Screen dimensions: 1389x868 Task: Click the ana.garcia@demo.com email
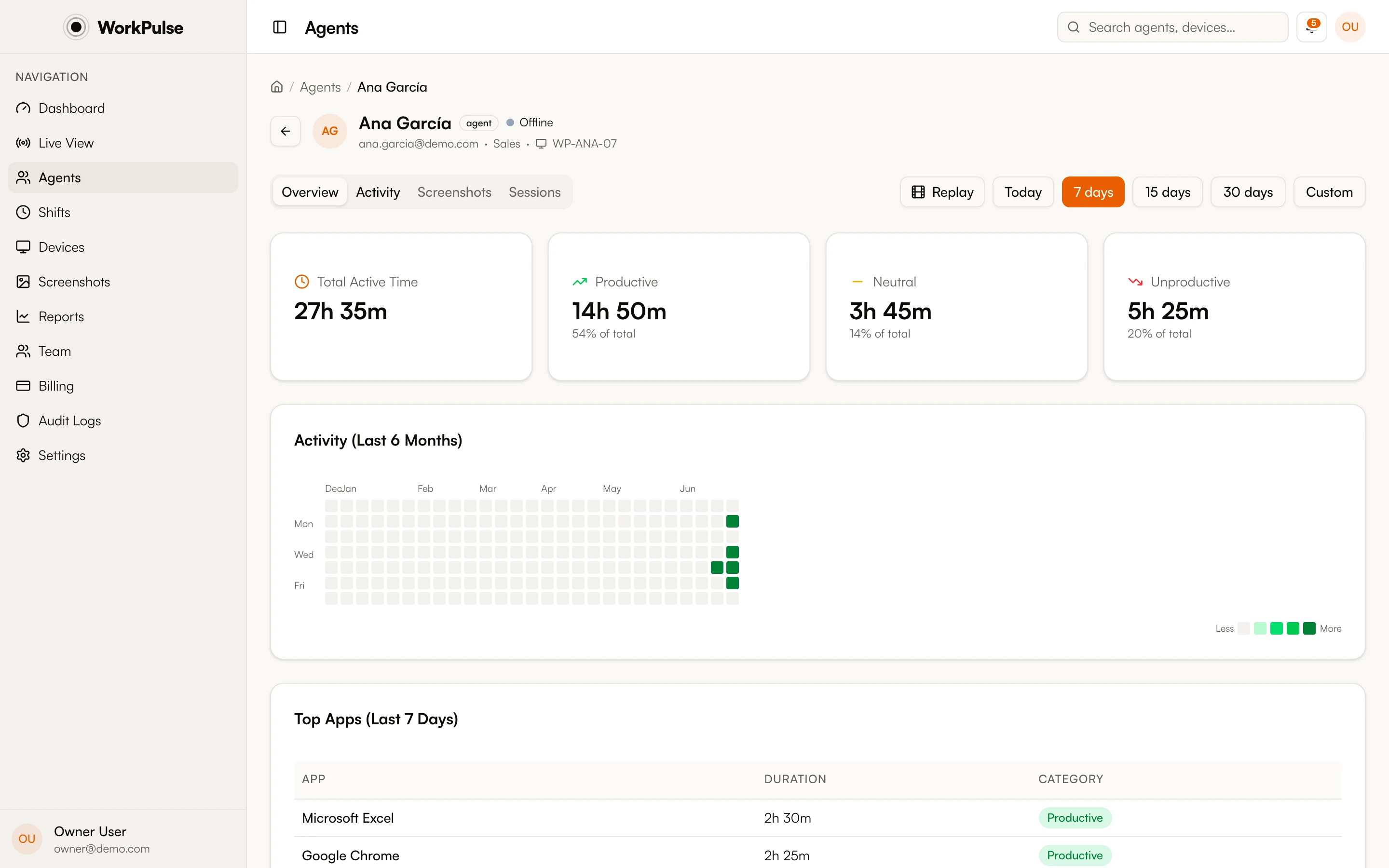[419, 144]
